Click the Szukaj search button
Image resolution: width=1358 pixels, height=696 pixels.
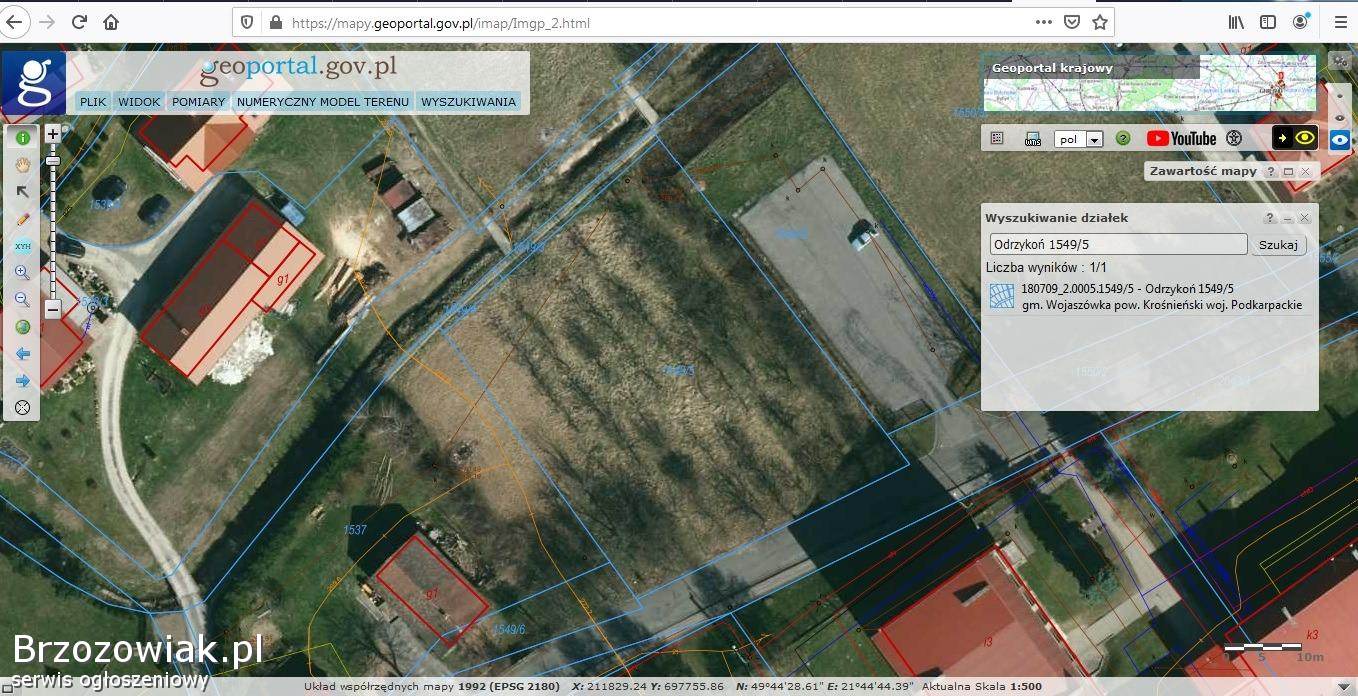coord(1278,245)
